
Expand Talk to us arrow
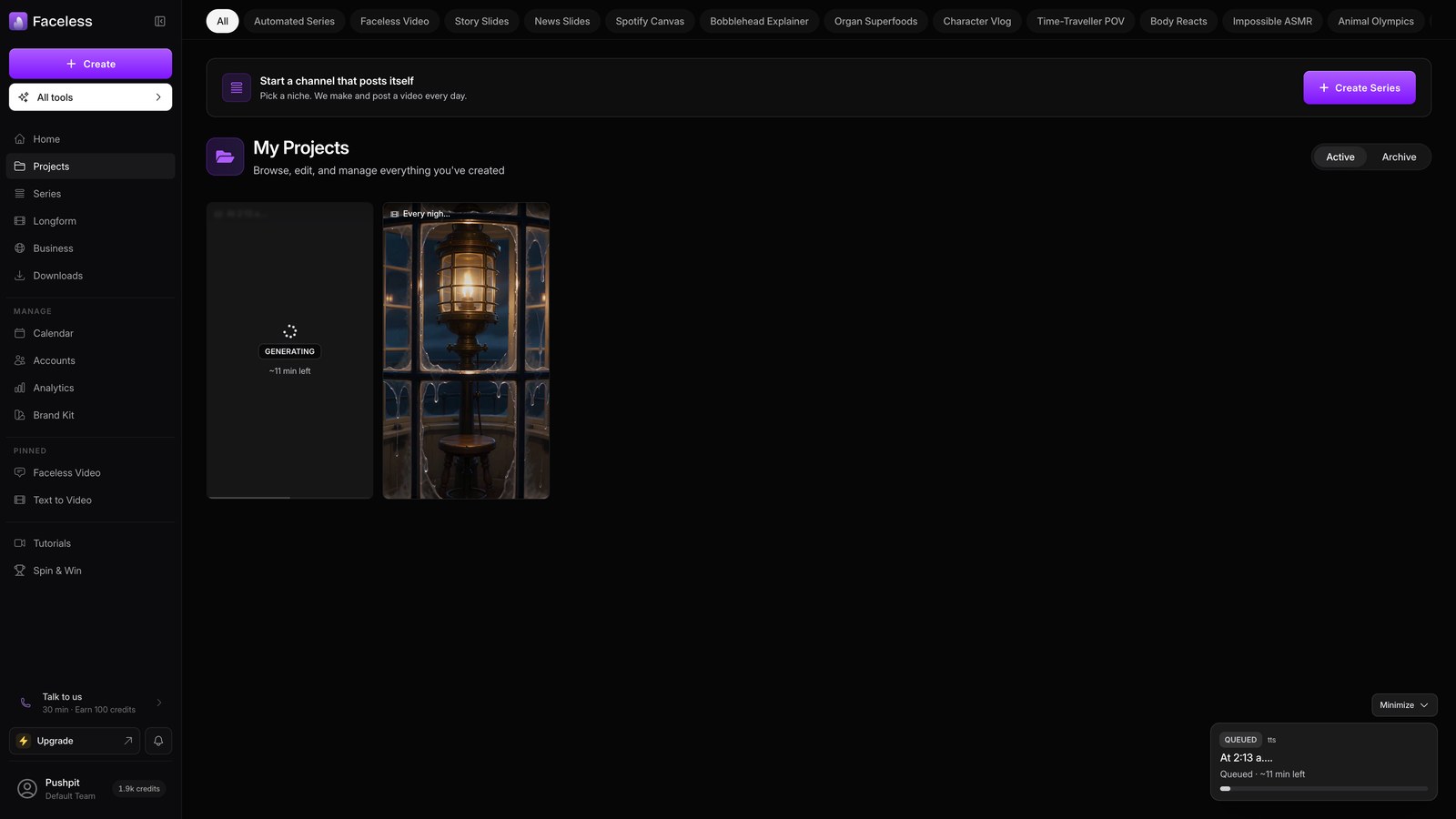159,703
